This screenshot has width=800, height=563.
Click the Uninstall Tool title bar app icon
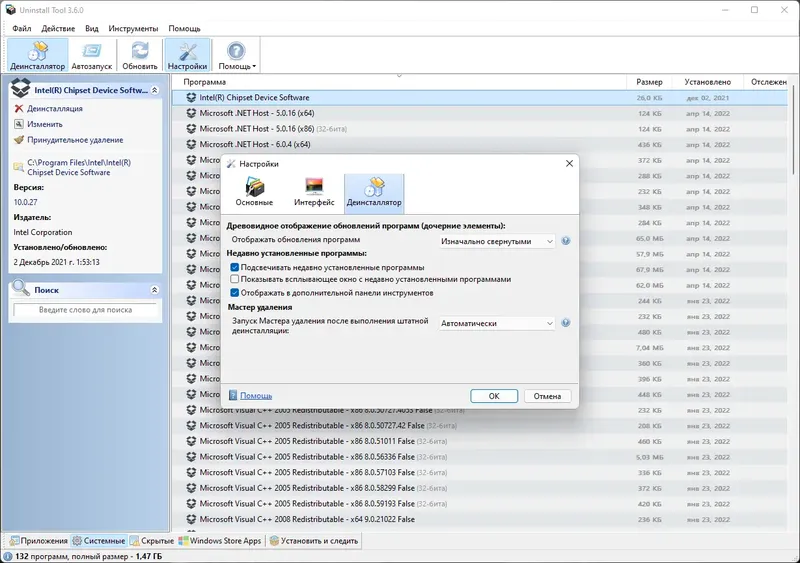coord(11,10)
